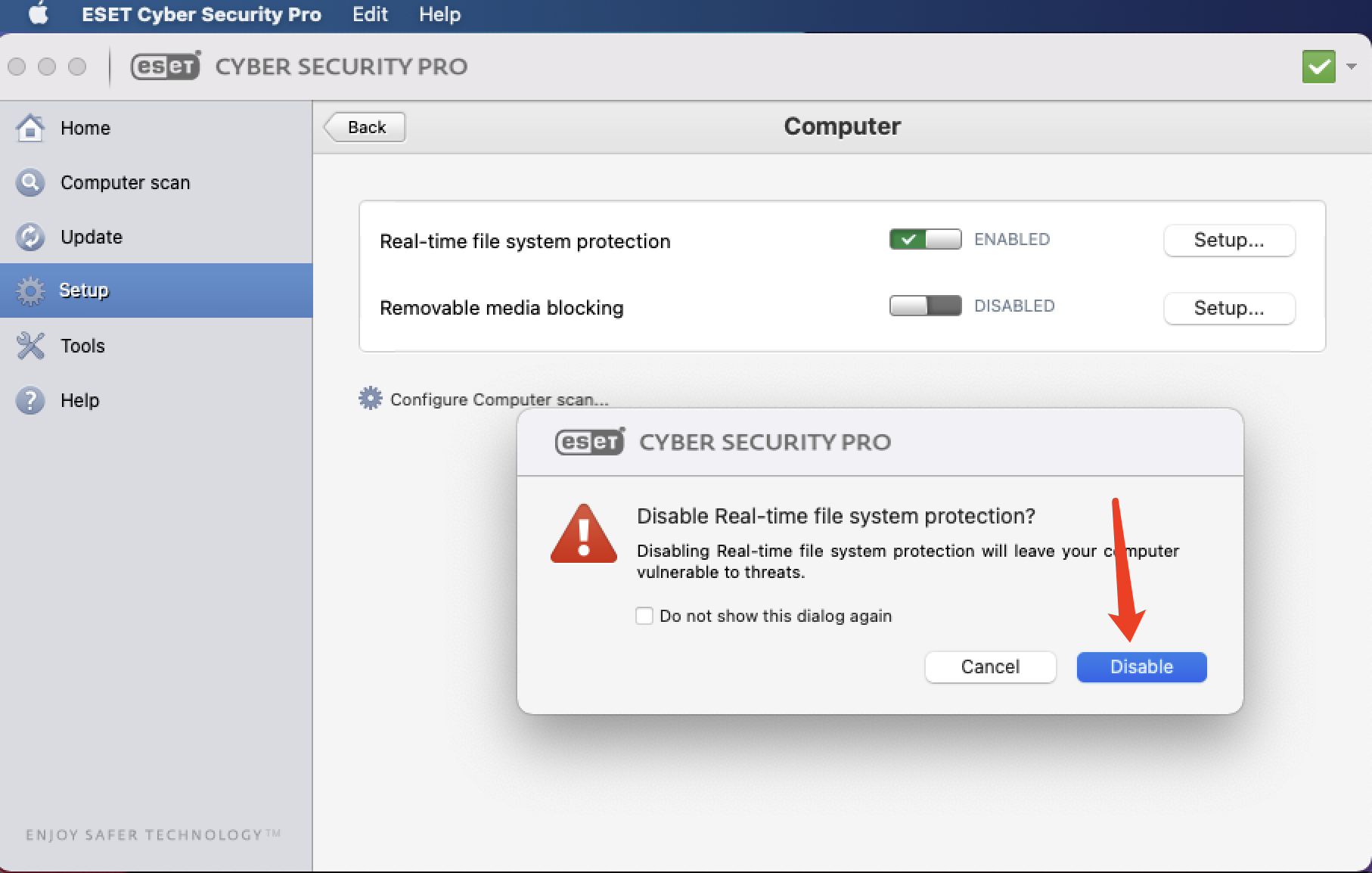
Task: Click the Tools wrench icon
Action: pyautogui.click(x=30, y=346)
